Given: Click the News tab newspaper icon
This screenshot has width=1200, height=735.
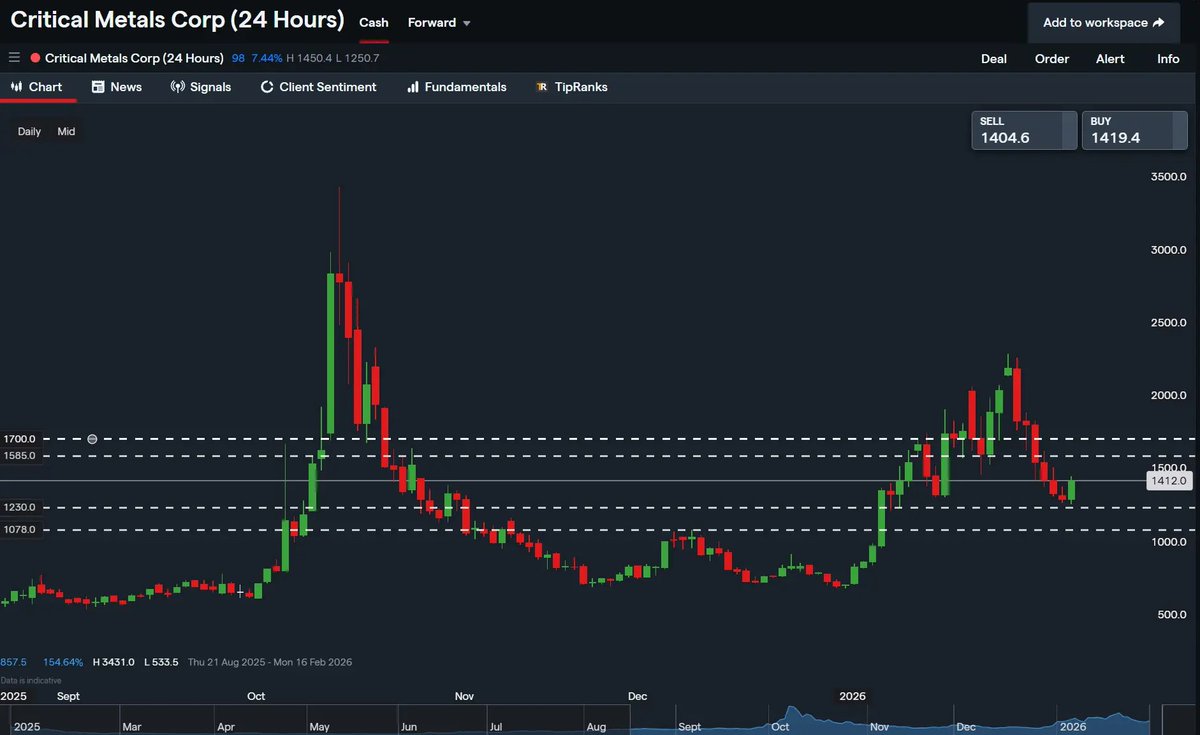Looking at the screenshot, I should pos(98,87).
